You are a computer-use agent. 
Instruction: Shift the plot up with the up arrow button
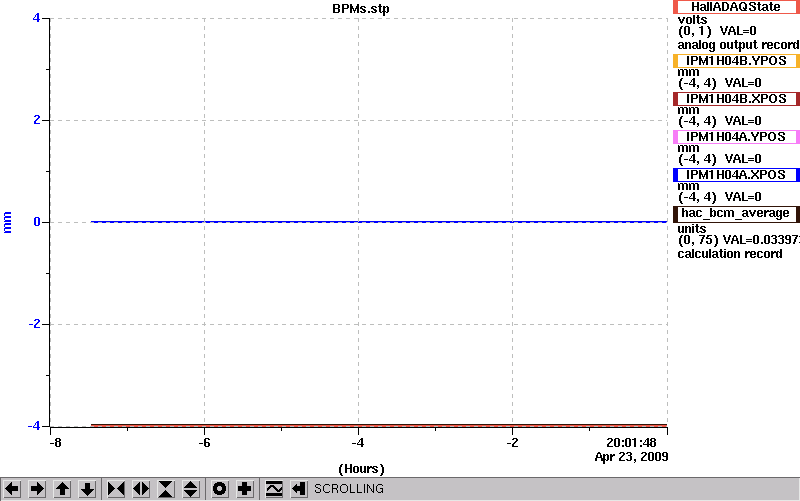pos(62,489)
